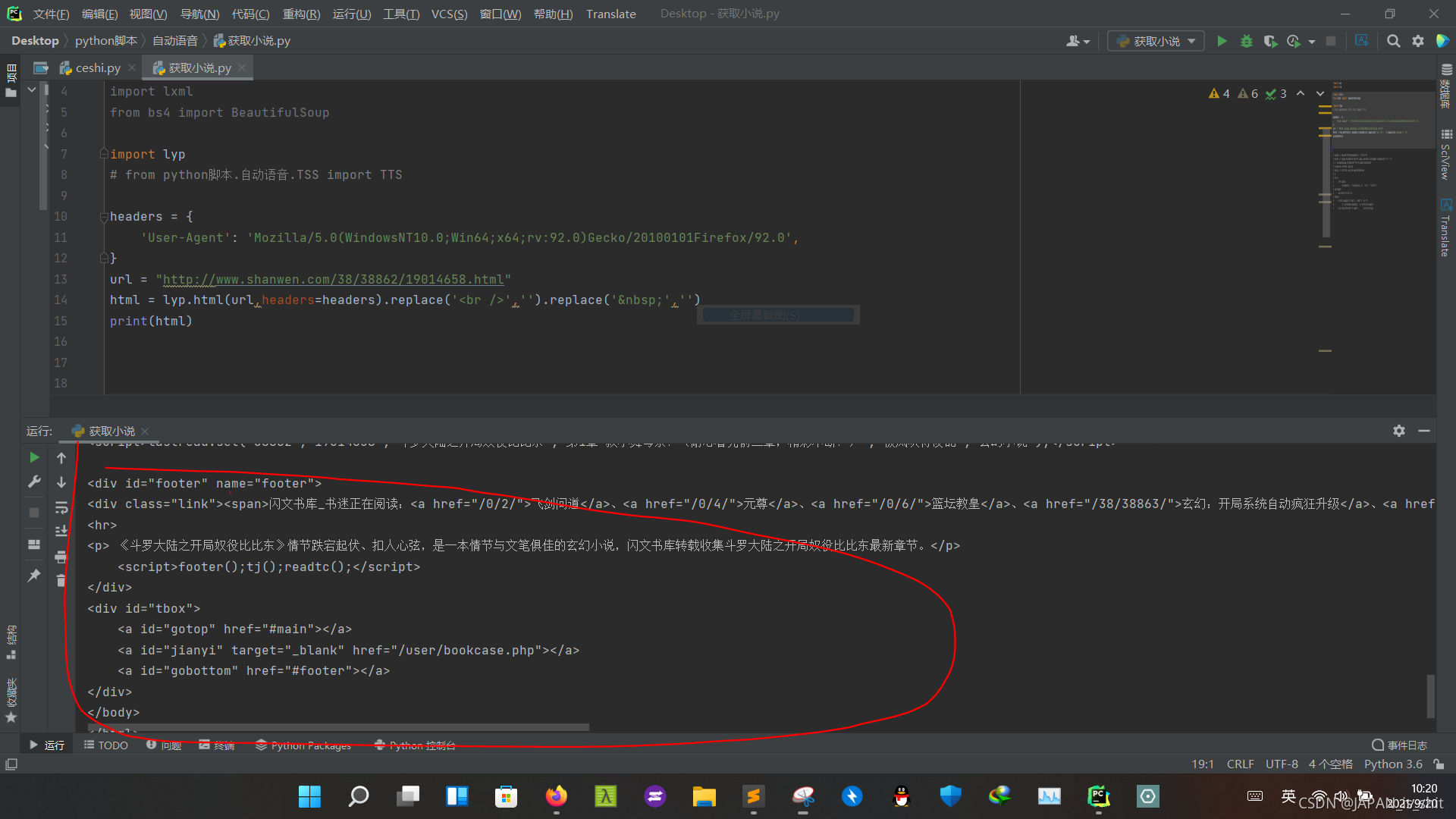Print the console output icon
The width and height of the screenshot is (1456, 819).
click(x=61, y=557)
